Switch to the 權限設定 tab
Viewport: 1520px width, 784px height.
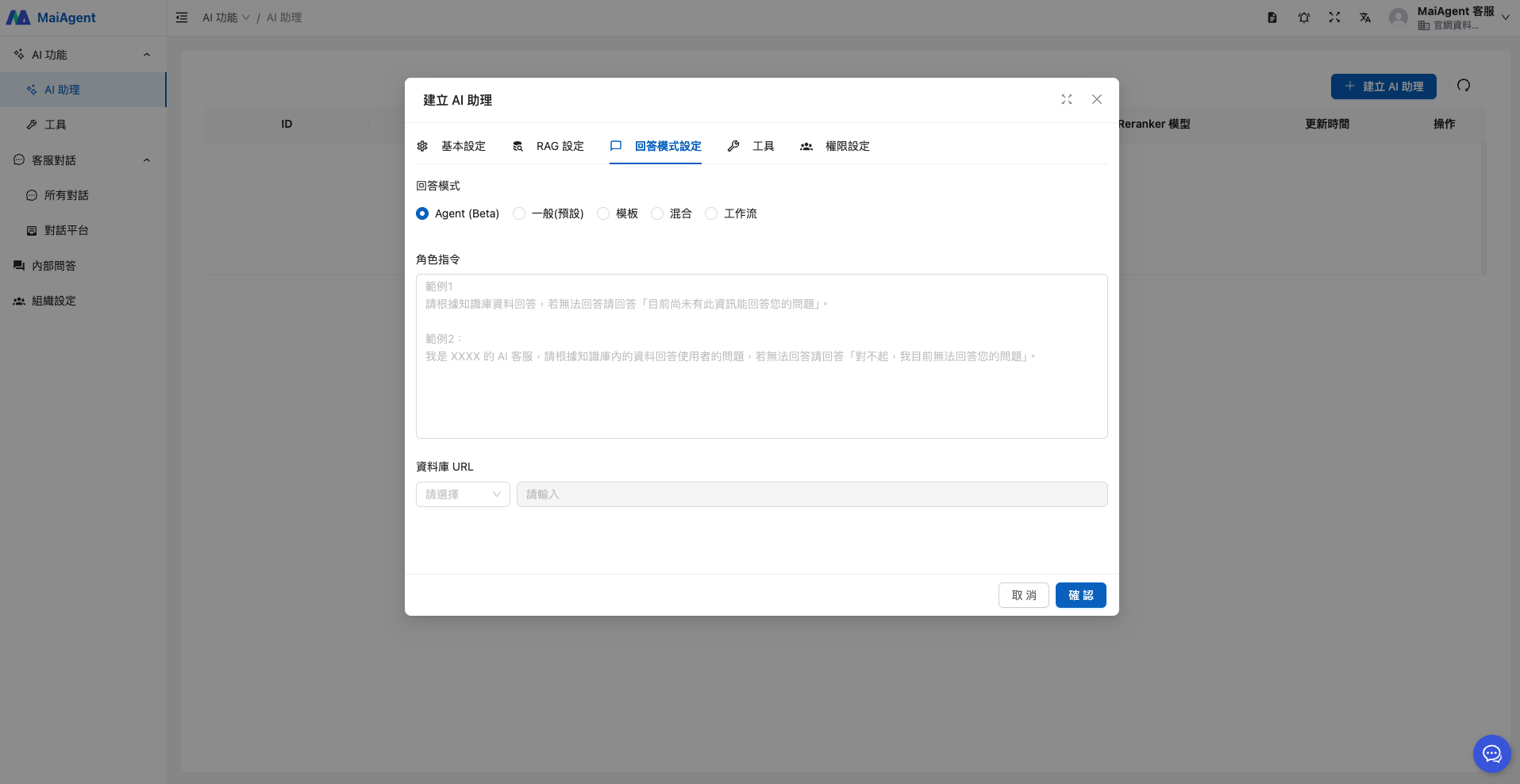[835, 146]
